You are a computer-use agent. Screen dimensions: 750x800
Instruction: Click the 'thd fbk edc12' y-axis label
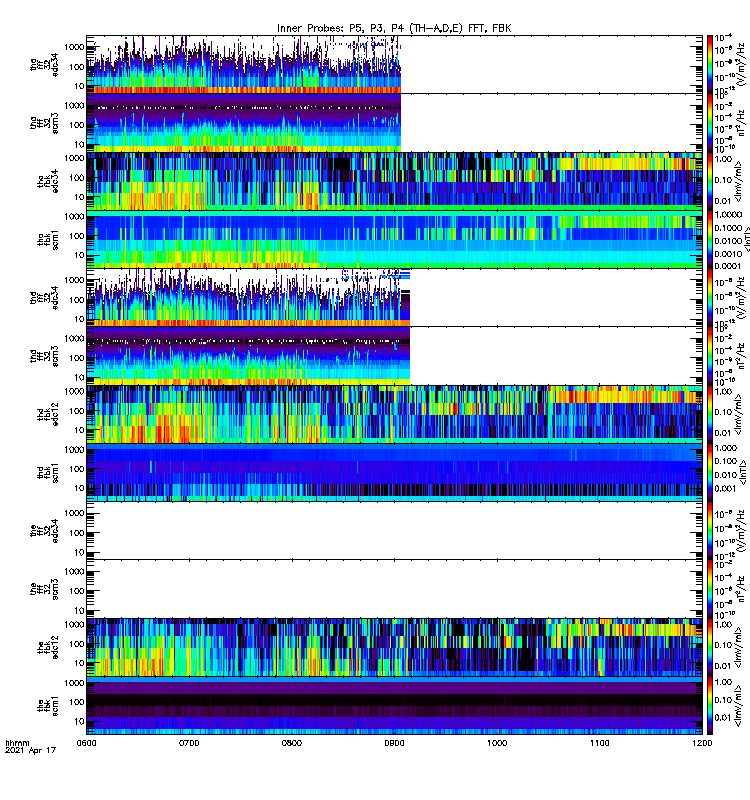pyautogui.click(x=48, y=414)
